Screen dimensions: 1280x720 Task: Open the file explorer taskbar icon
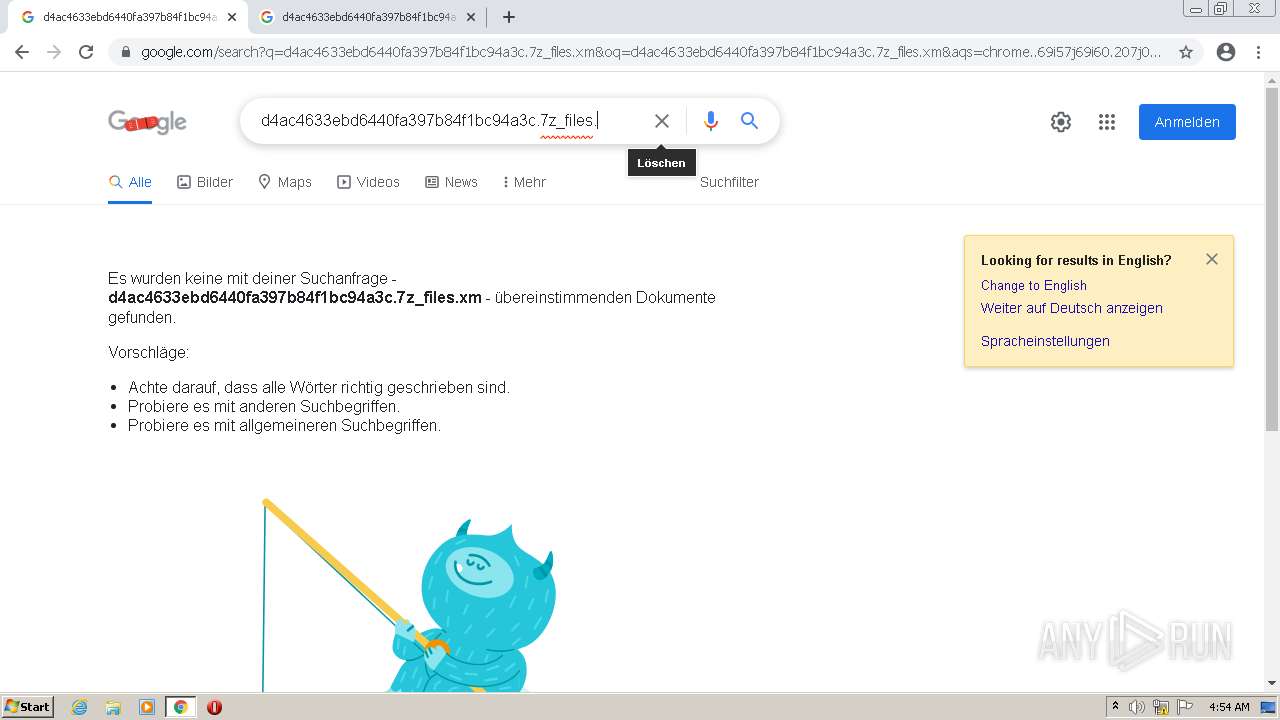(x=113, y=707)
